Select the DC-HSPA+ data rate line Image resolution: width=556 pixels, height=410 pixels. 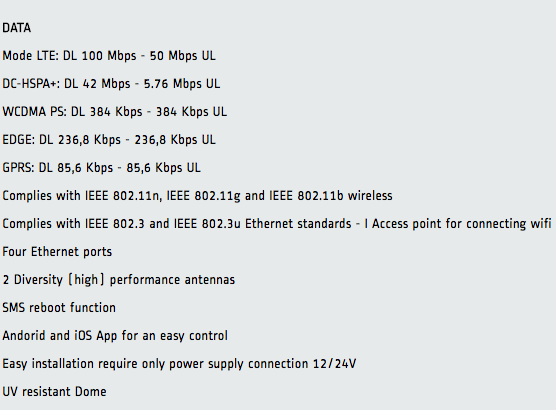pyautogui.click(x=111, y=84)
